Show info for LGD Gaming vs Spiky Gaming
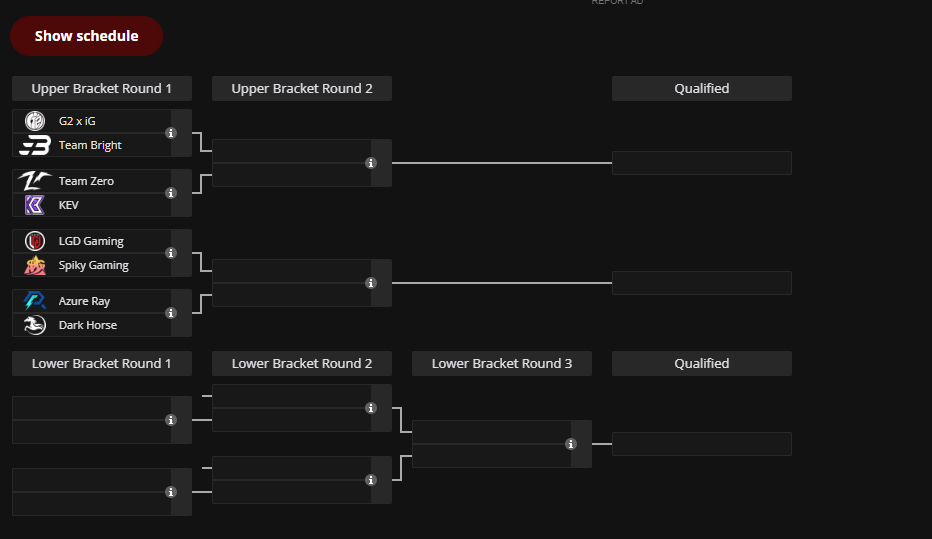This screenshot has height=539, width=932. (171, 253)
